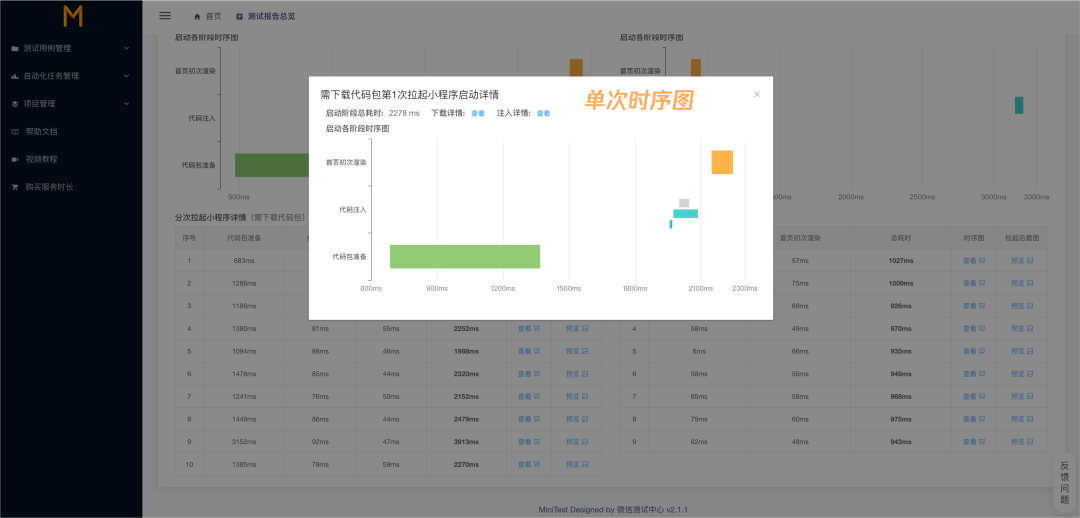Close the 启动详情 dialog with the X
1080x518 pixels.
pos(757,94)
